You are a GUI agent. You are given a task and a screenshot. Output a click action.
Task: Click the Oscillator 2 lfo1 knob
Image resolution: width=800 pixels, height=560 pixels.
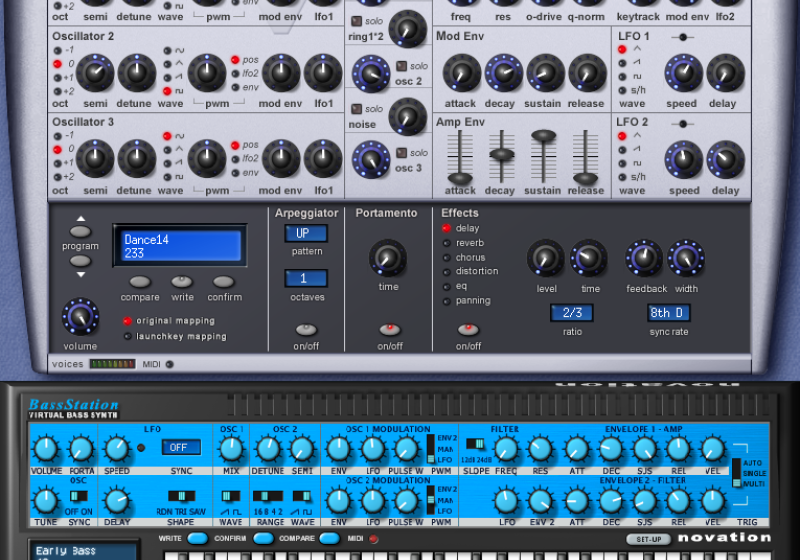coord(323,73)
